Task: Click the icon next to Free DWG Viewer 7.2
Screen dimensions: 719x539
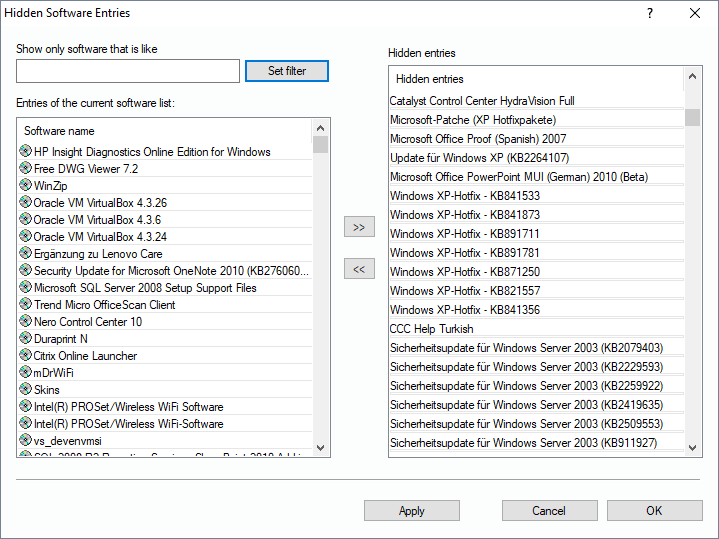Action: point(25,168)
